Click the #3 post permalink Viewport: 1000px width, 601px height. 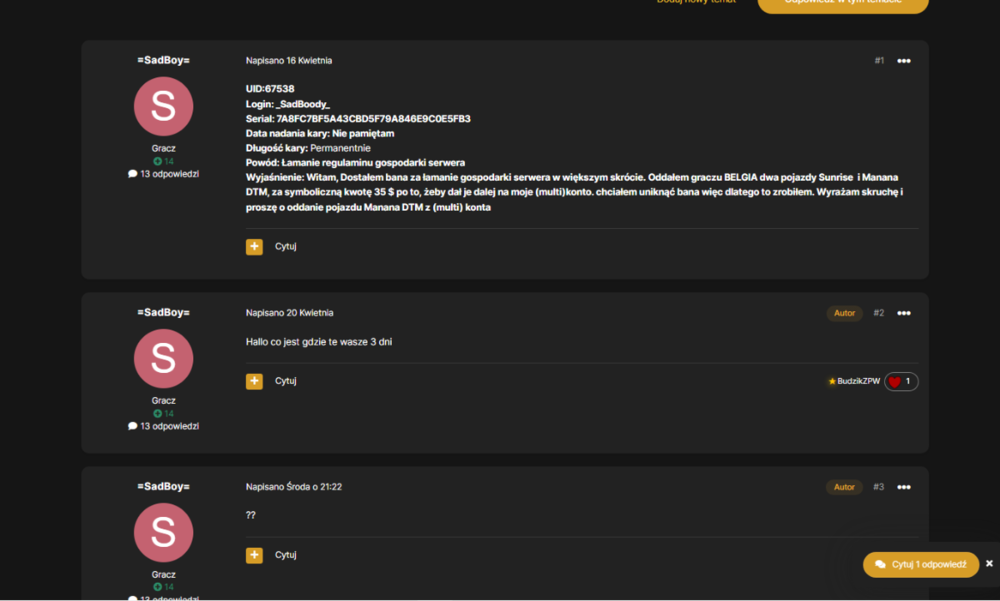click(879, 487)
